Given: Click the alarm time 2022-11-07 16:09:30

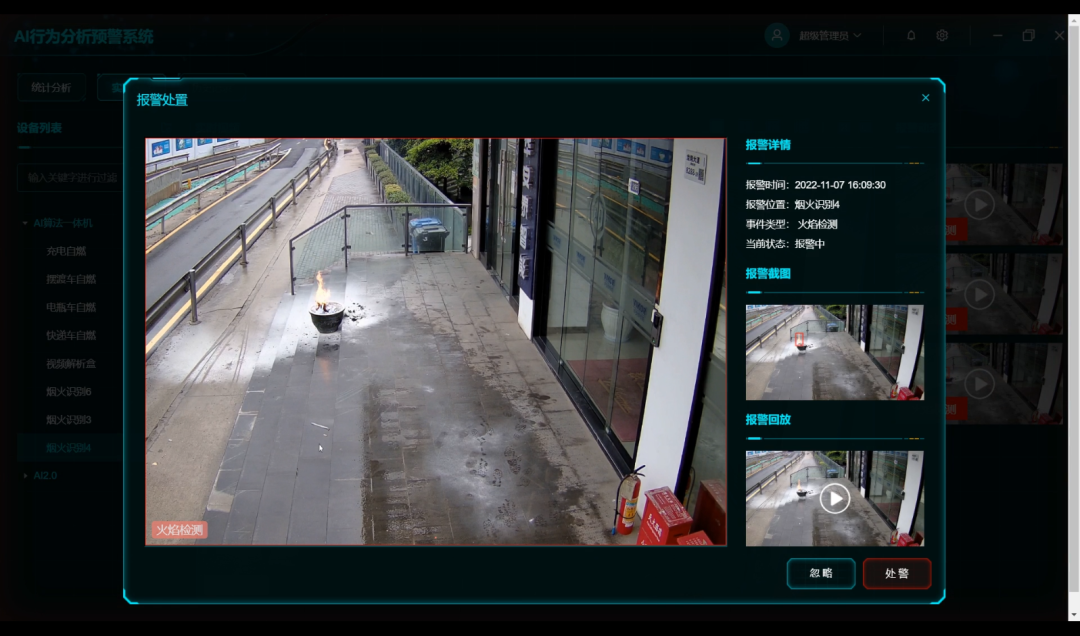Looking at the screenshot, I should (x=840, y=185).
